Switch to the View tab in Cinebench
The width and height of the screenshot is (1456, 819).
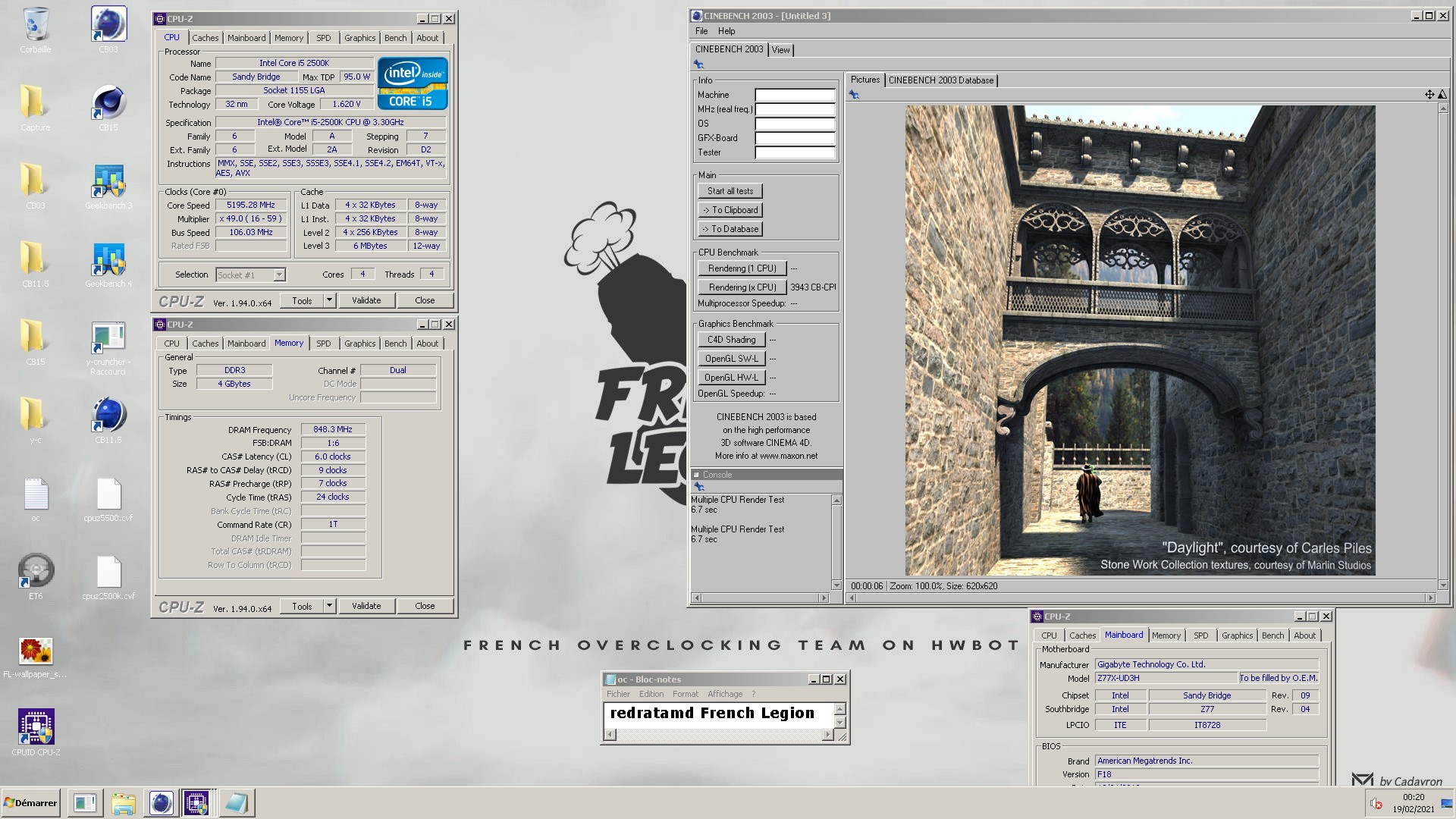[780, 50]
